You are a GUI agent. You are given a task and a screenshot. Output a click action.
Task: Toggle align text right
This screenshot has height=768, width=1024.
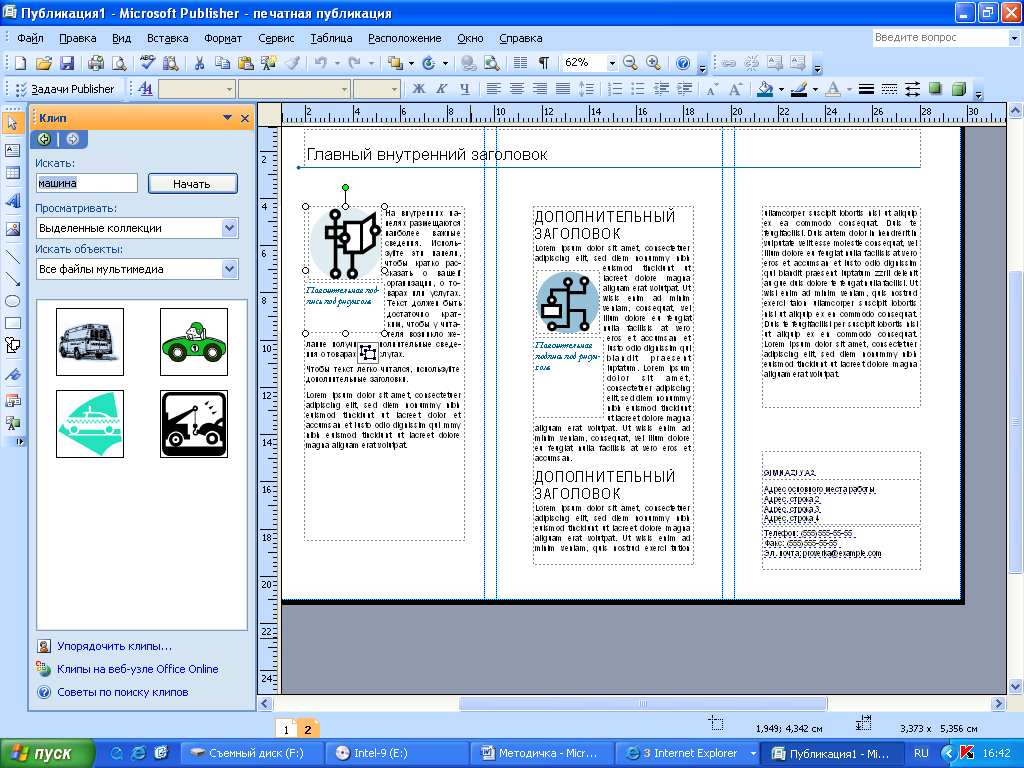[539, 89]
